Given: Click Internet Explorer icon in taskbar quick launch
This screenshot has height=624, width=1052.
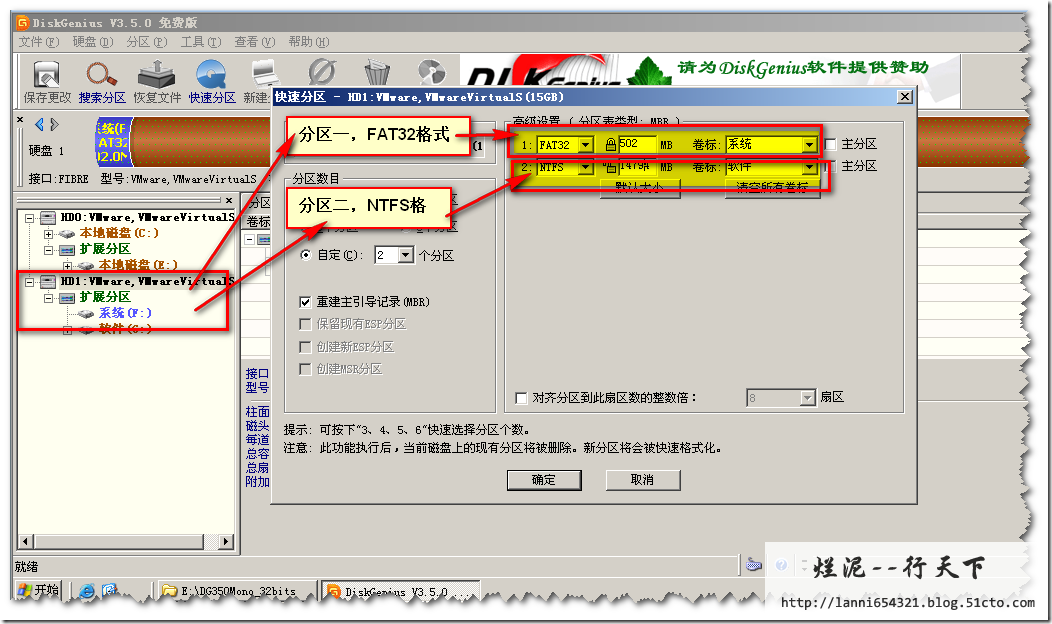Looking at the screenshot, I should pos(87,590).
